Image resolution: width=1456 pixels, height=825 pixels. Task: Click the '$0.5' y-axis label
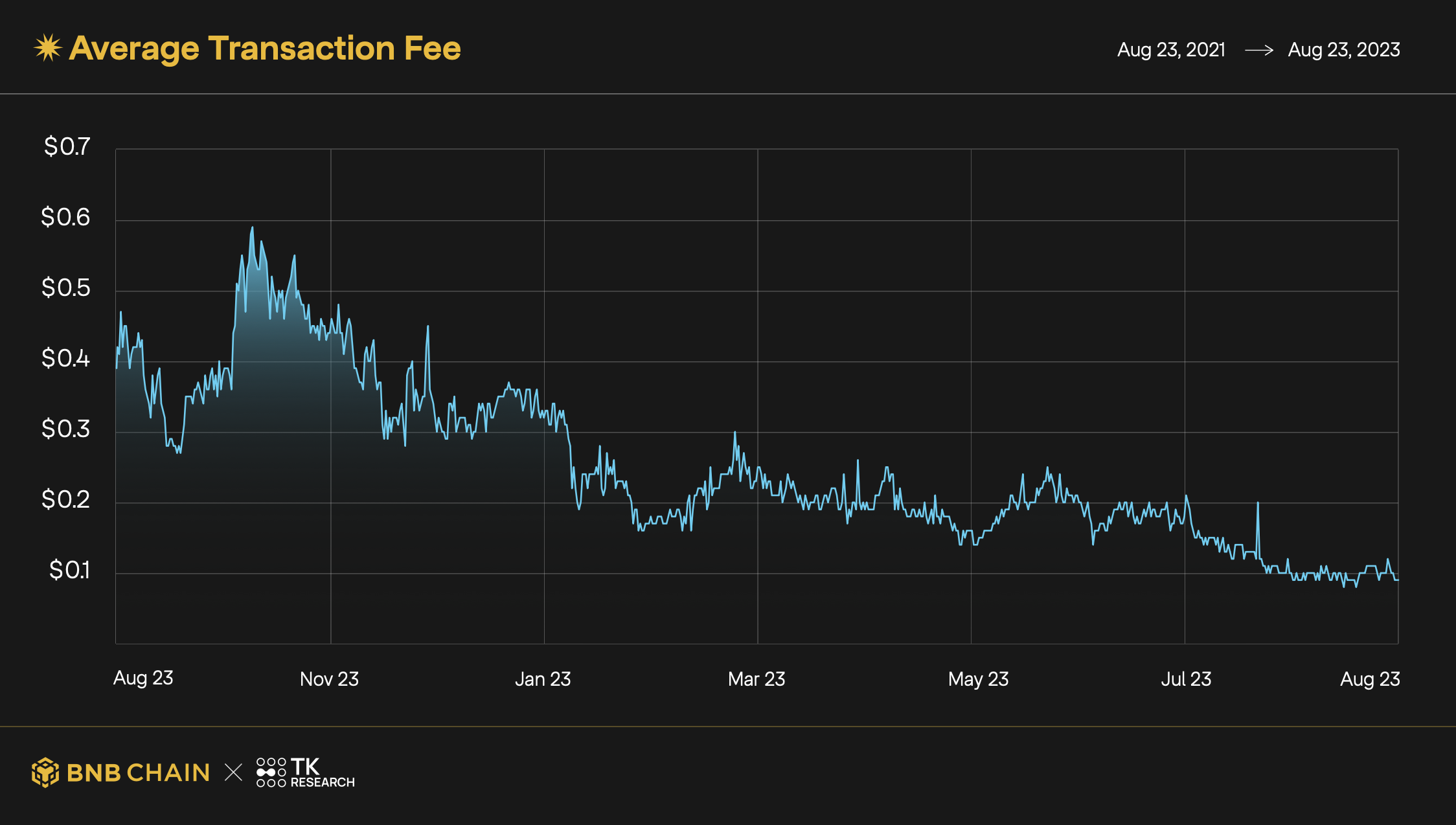pos(65,288)
